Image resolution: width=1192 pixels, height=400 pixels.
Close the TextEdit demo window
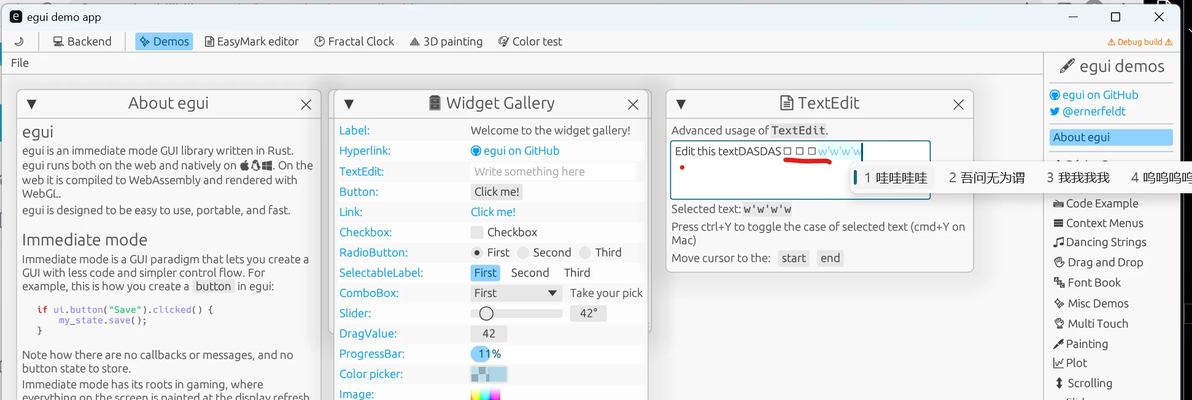click(957, 104)
